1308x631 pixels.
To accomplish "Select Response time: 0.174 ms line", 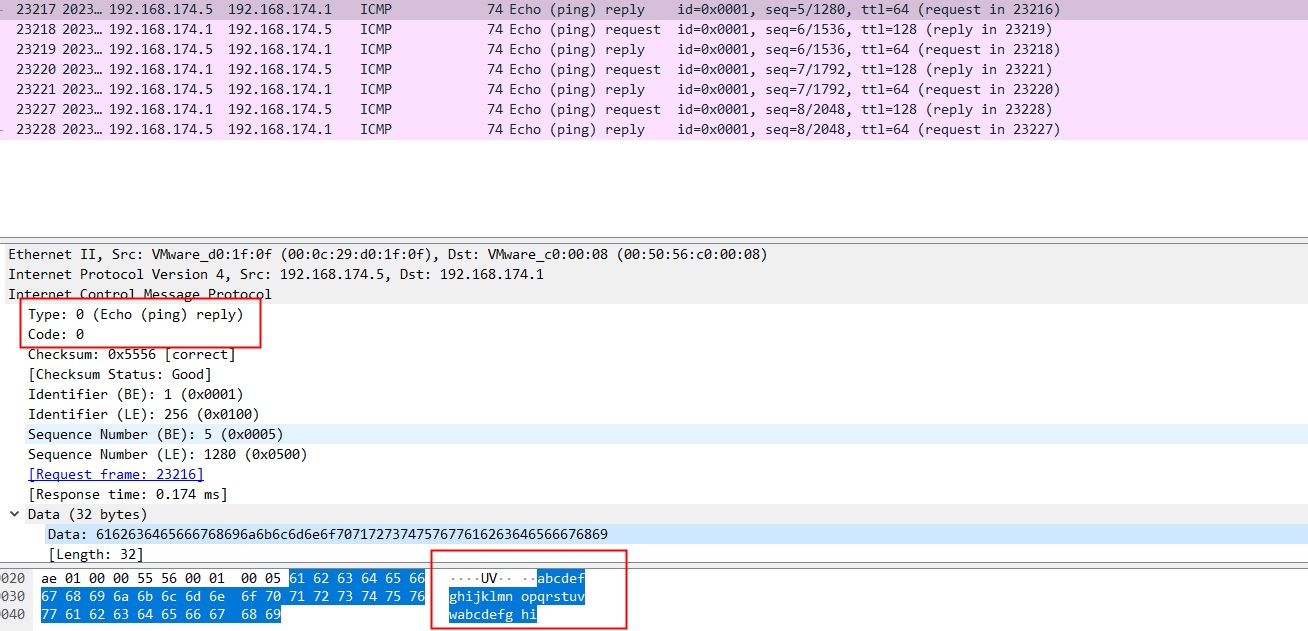I will pos(128,494).
